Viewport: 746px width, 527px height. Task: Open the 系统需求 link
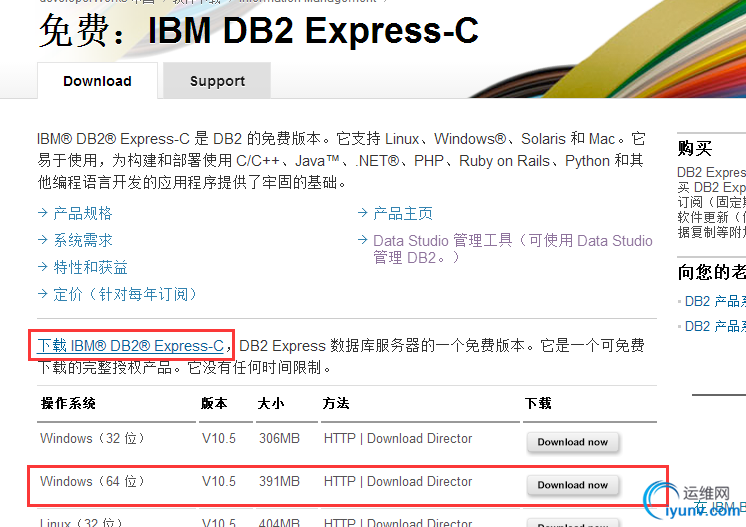[83, 240]
